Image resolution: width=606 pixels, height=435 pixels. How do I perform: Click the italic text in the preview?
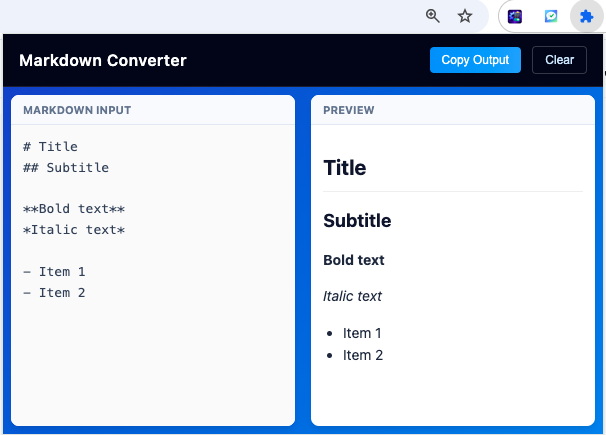coord(352,296)
